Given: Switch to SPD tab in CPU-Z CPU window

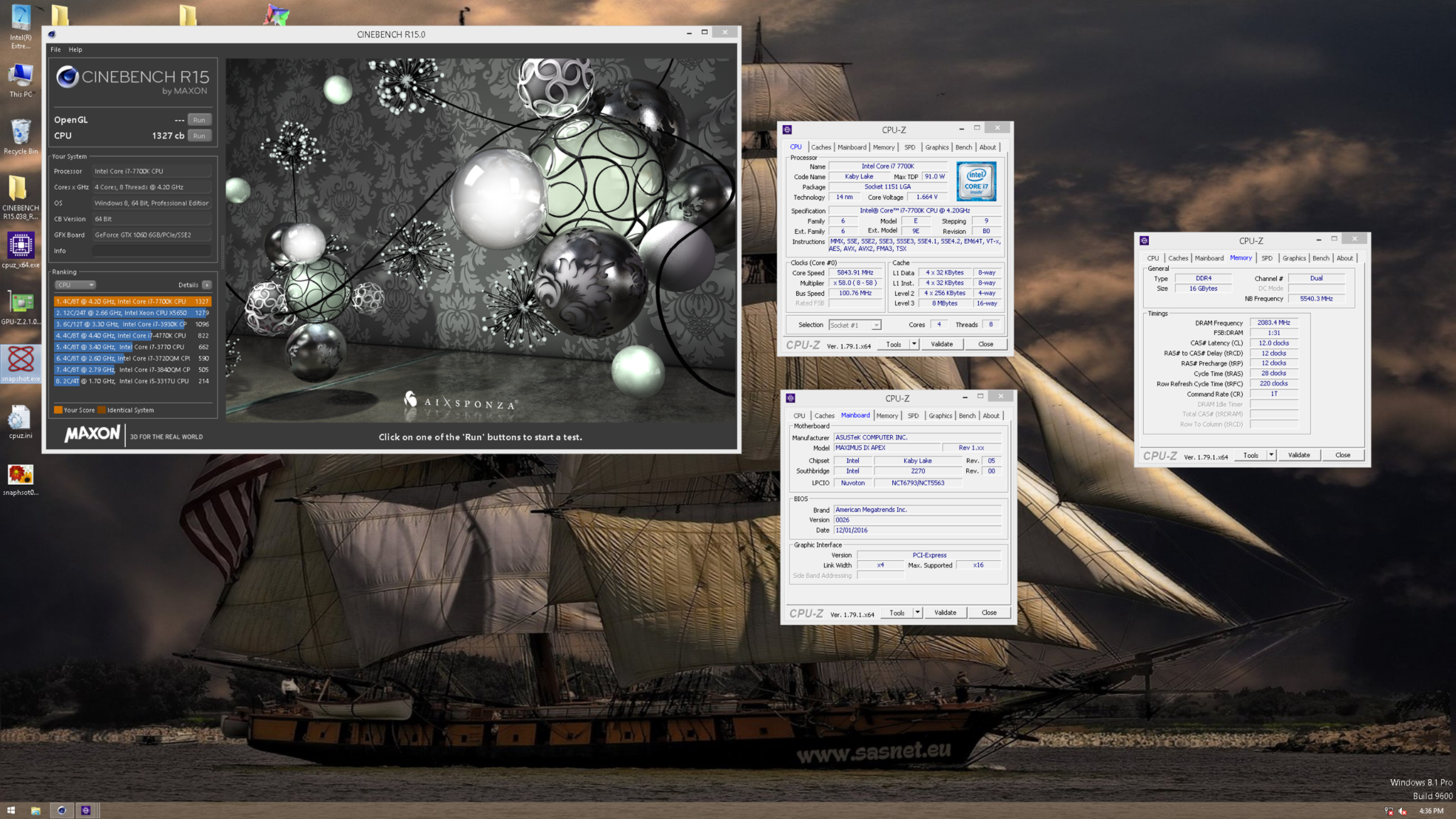Looking at the screenshot, I should click(x=910, y=147).
